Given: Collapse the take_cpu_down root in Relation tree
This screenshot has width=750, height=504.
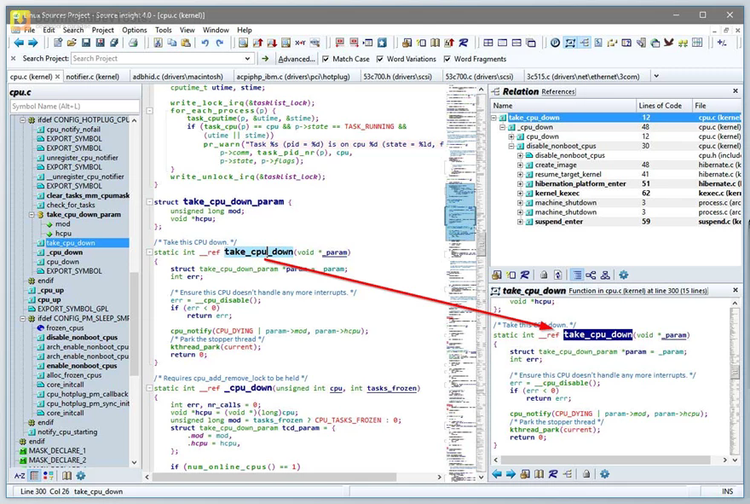Looking at the screenshot, I should pos(494,118).
